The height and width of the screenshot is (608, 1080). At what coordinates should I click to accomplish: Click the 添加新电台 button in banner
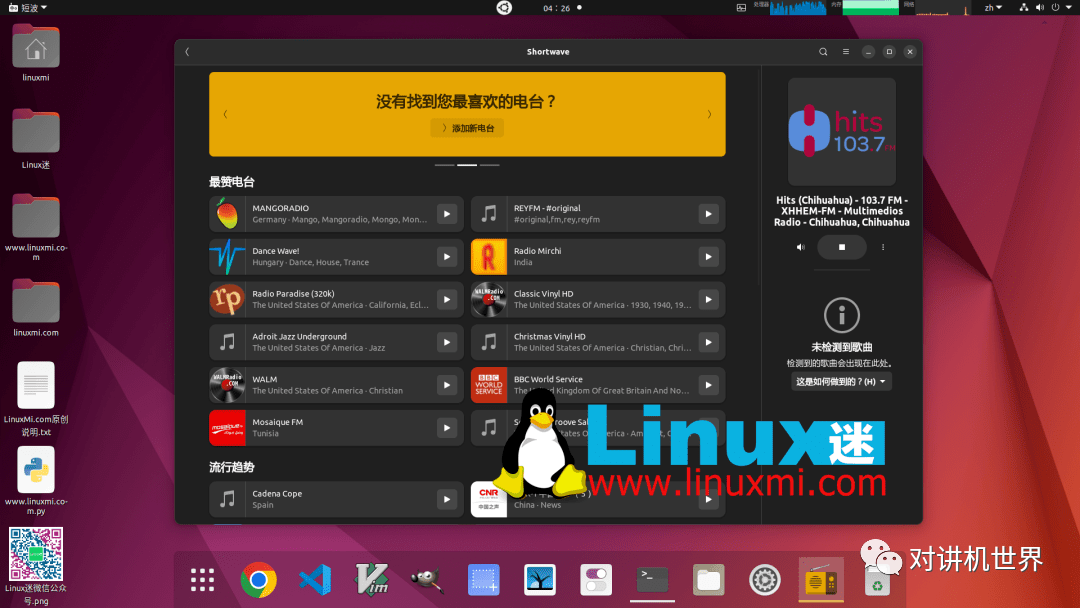[x=467, y=128]
